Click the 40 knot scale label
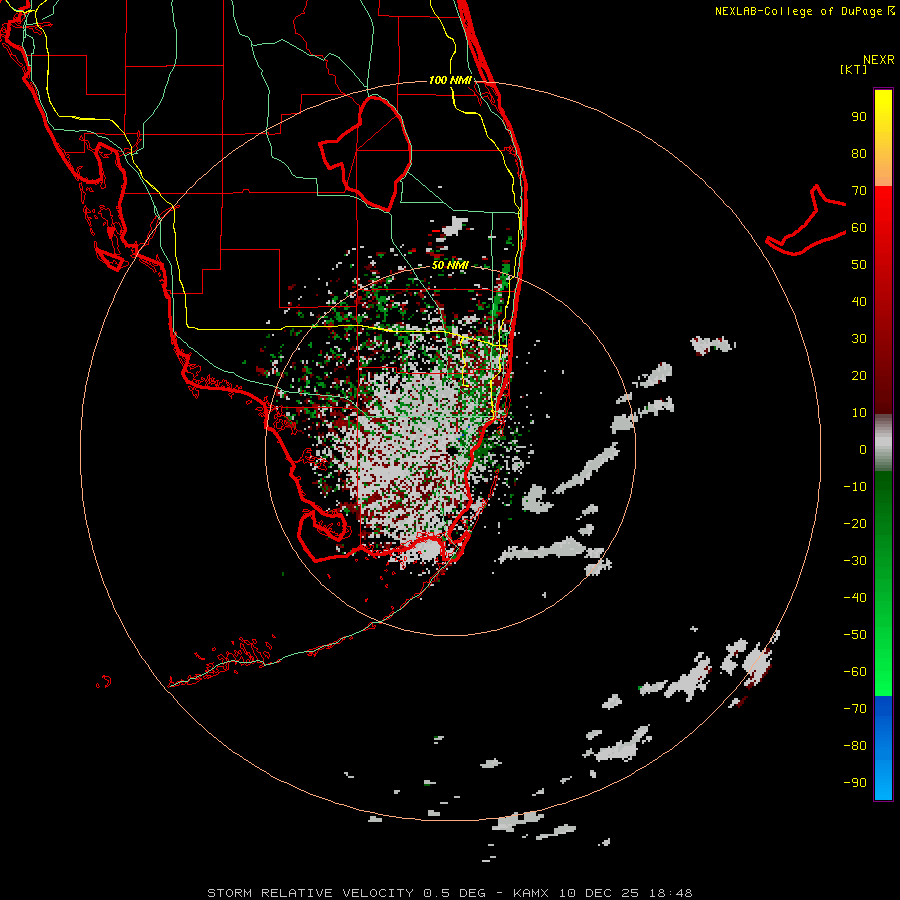Screen dimensions: 900x900 [x=859, y=302]
